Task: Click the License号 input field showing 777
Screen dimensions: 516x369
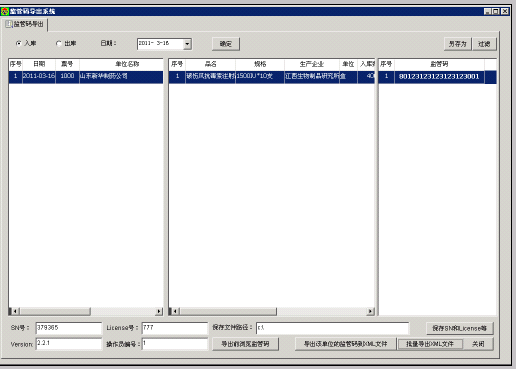Action: [x=175, y=328]
